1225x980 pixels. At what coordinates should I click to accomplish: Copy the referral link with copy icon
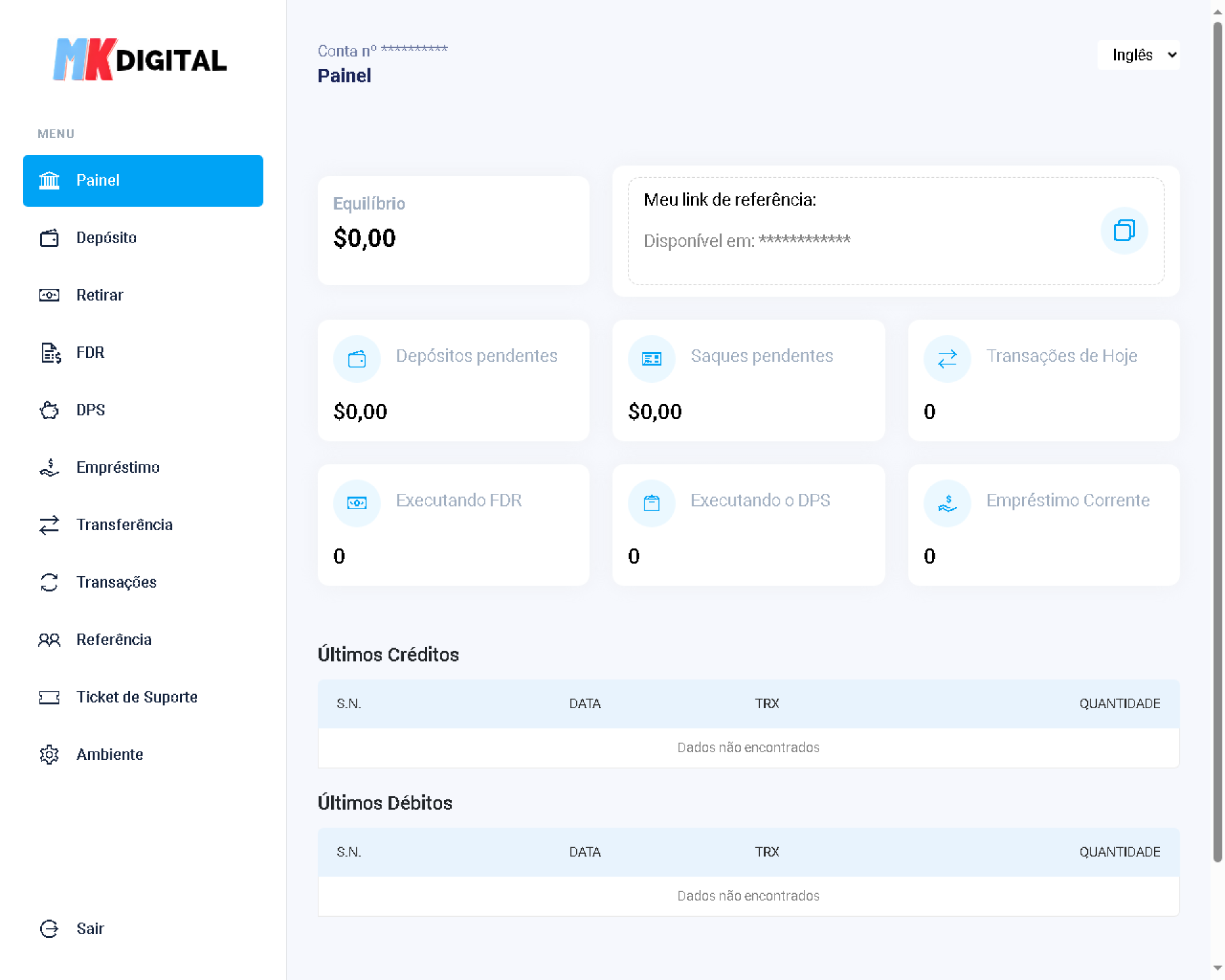tap(1124, 230)
